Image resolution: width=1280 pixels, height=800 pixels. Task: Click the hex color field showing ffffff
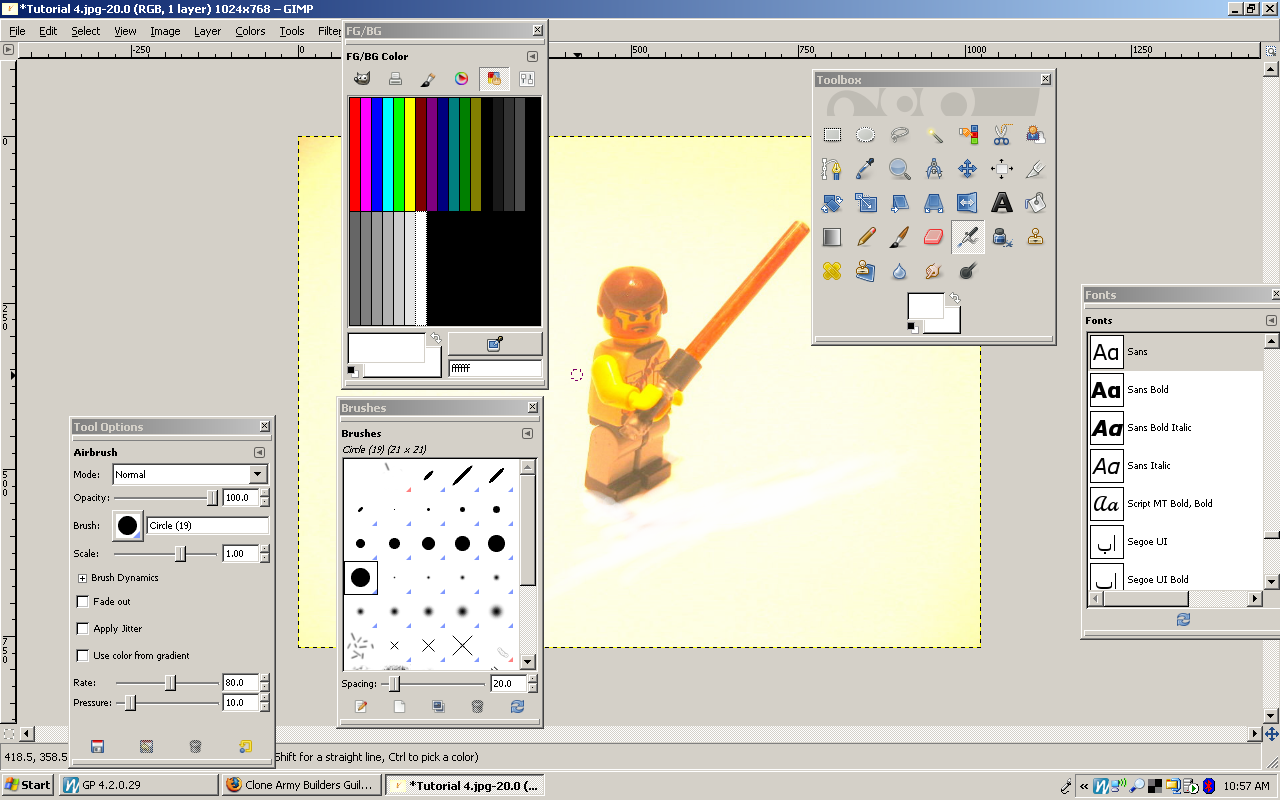tap(495, 369)
